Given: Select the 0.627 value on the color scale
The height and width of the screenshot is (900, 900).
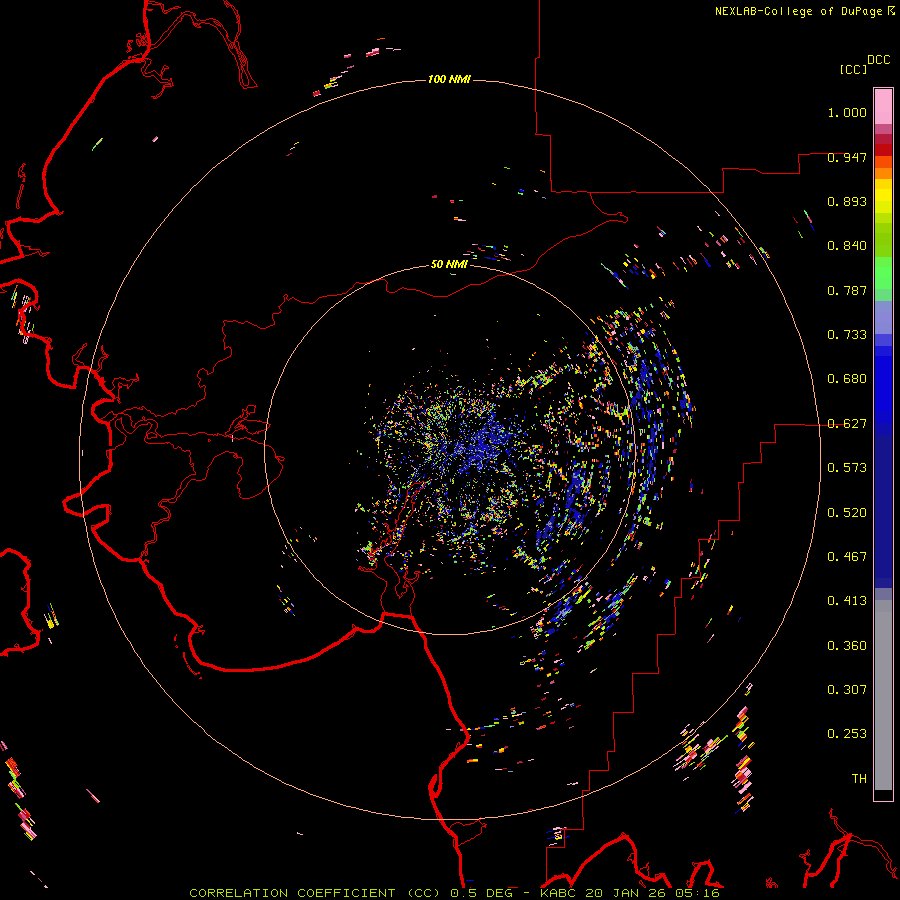Looking at the screenshot, I should point(847,424).
